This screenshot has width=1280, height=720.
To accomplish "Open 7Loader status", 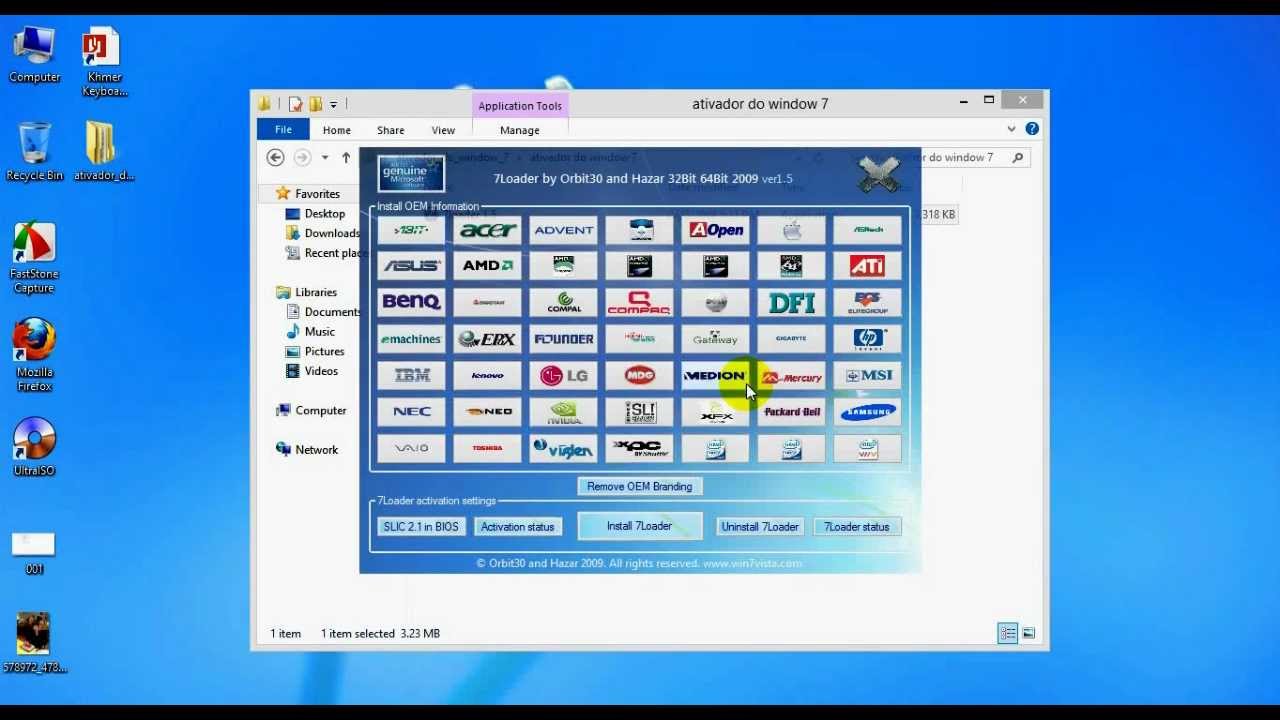I will point(857,527).
